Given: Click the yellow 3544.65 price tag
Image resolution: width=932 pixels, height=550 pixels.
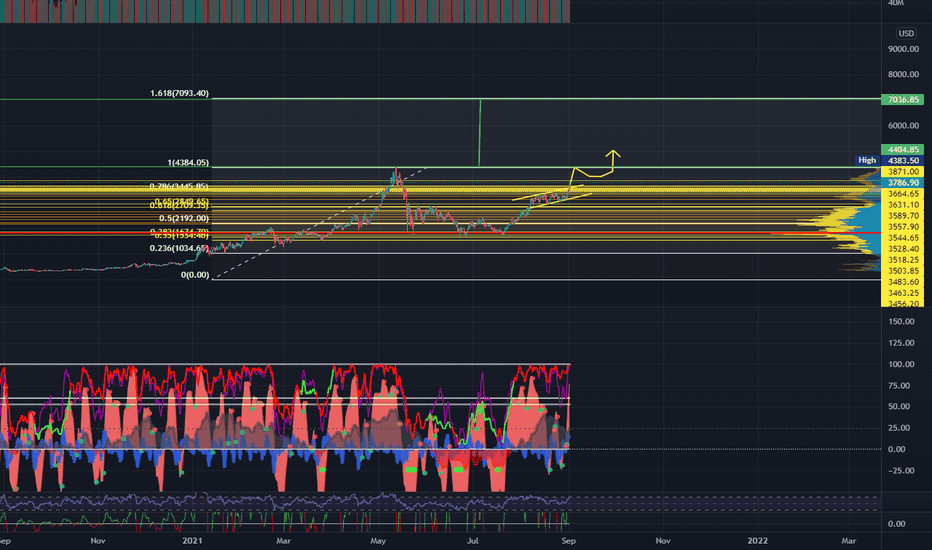Looking at the screenshot, I should (902, 238).
